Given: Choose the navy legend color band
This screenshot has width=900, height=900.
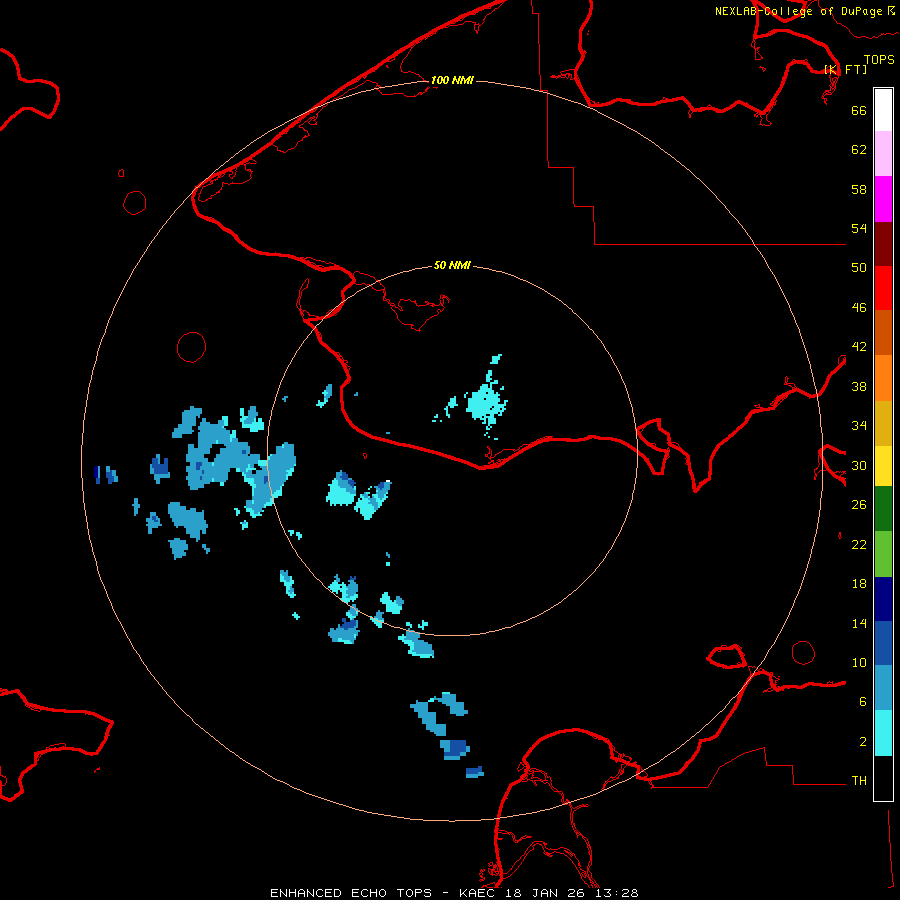Looking at the screenshot, I should 883,599.
